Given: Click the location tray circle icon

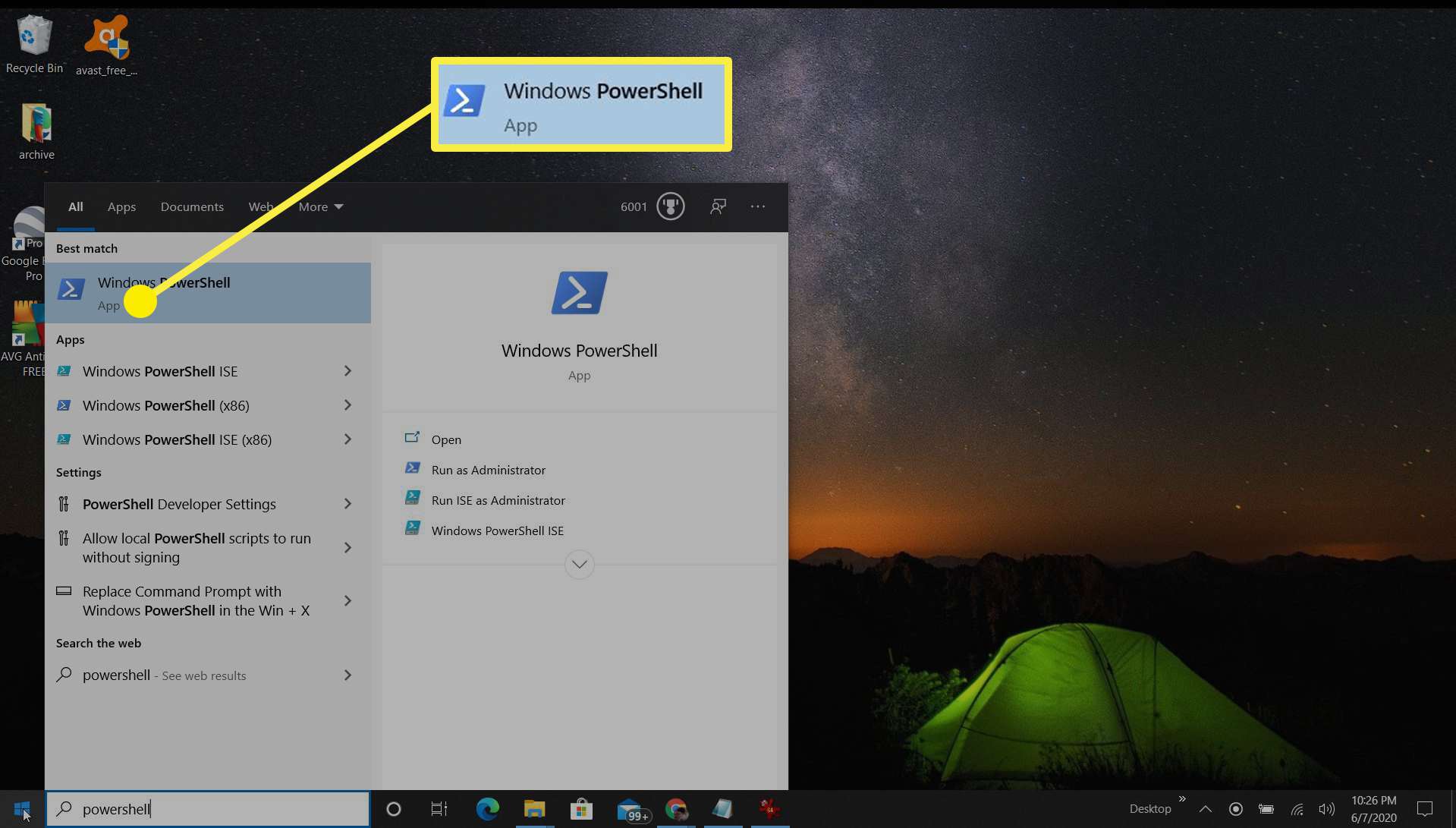Looking at the screenshot, I should (1236, 809).
